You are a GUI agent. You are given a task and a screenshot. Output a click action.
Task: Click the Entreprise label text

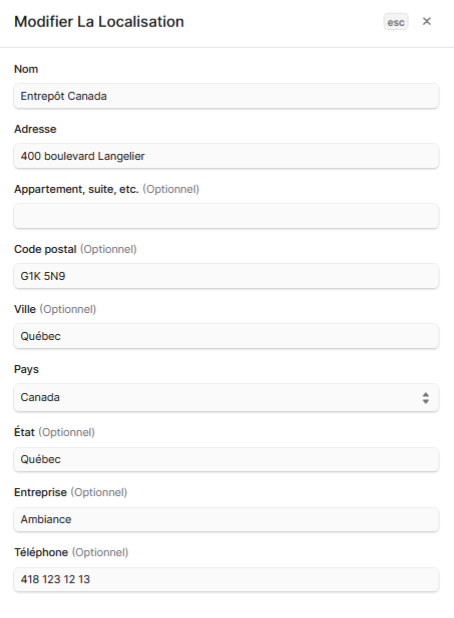(x=40, y=492)
